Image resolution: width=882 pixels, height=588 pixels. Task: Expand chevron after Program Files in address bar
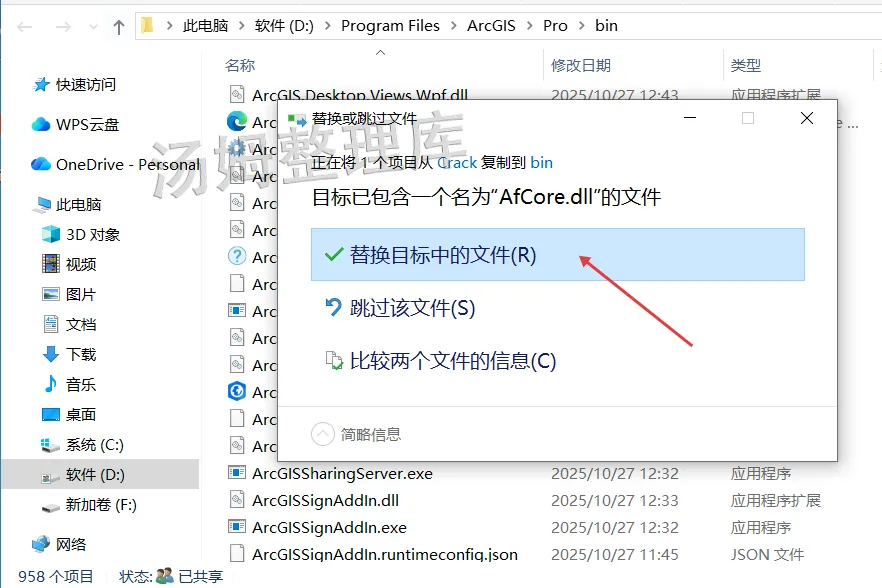(x=454, y=26)
